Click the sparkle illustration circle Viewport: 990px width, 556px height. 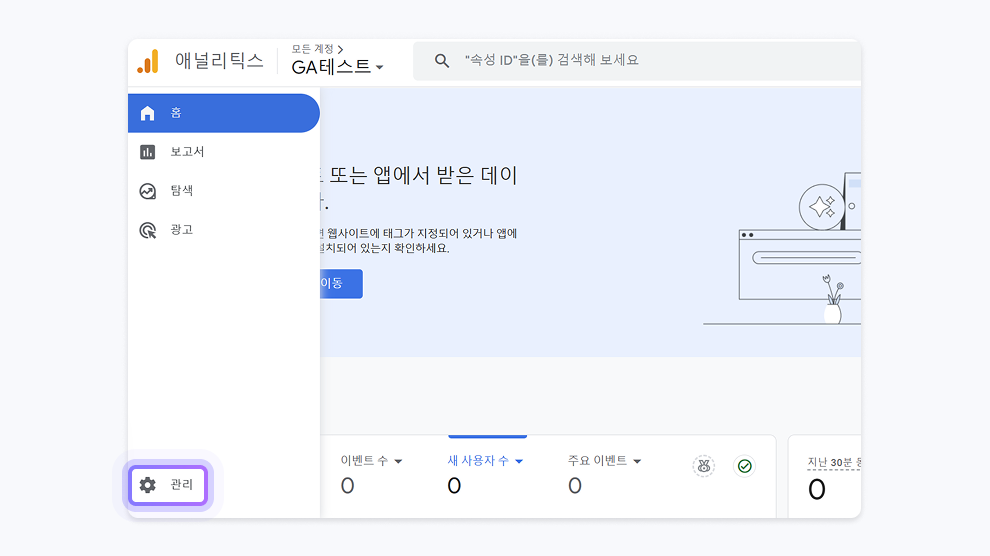(821, 208)
